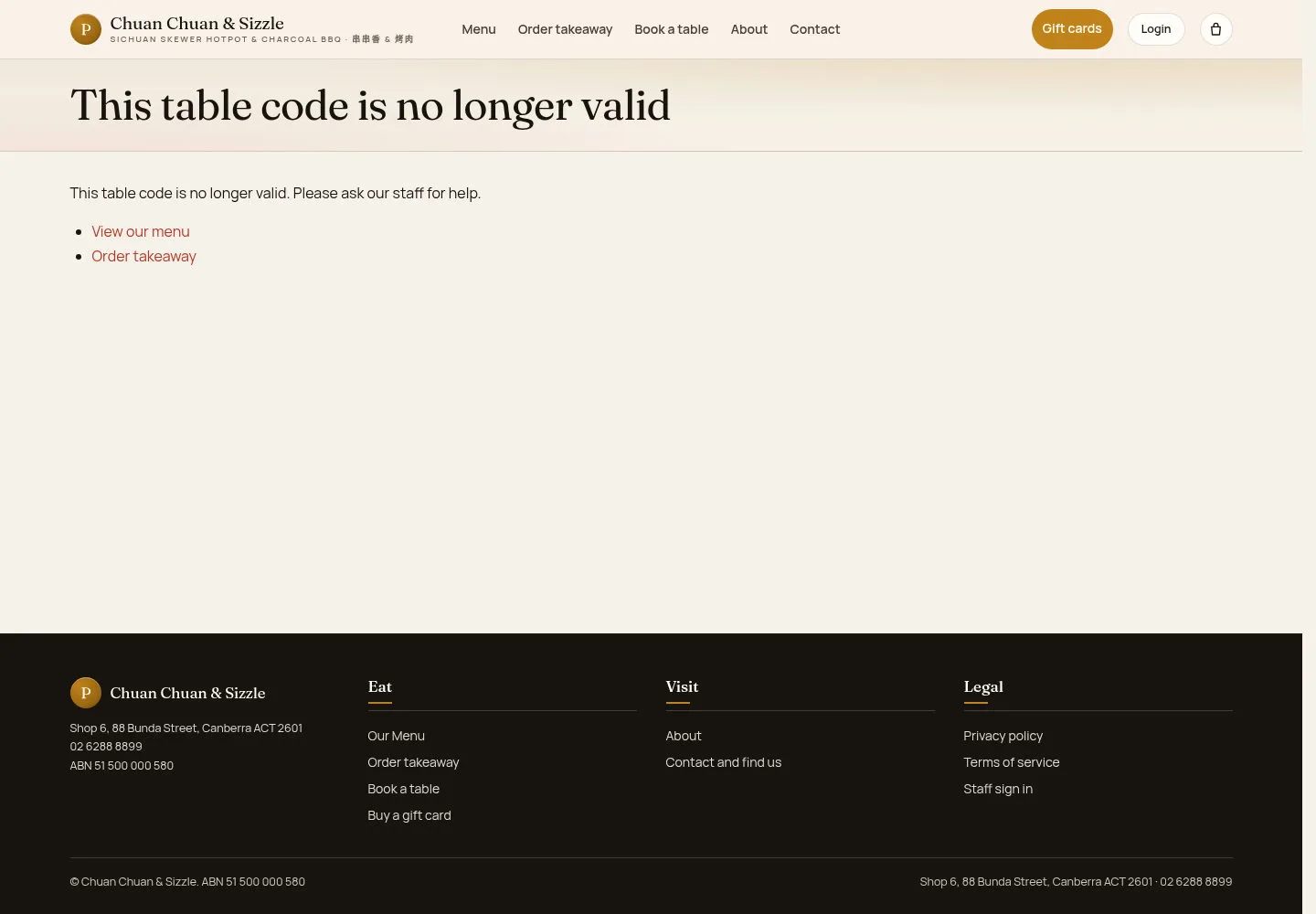Open Contact and find us link

(724, 762)
